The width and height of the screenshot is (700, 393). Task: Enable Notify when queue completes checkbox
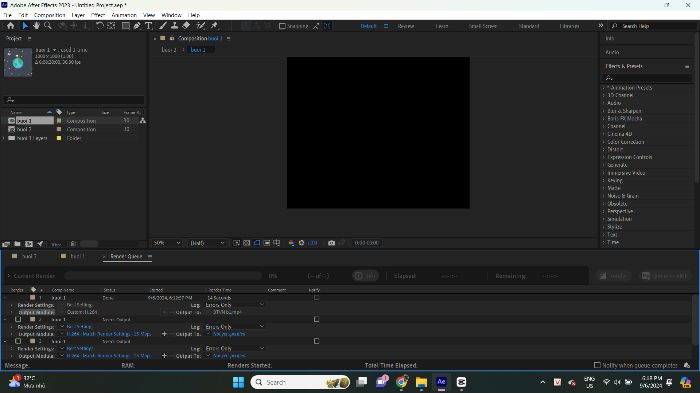click(x=597, y=365)
